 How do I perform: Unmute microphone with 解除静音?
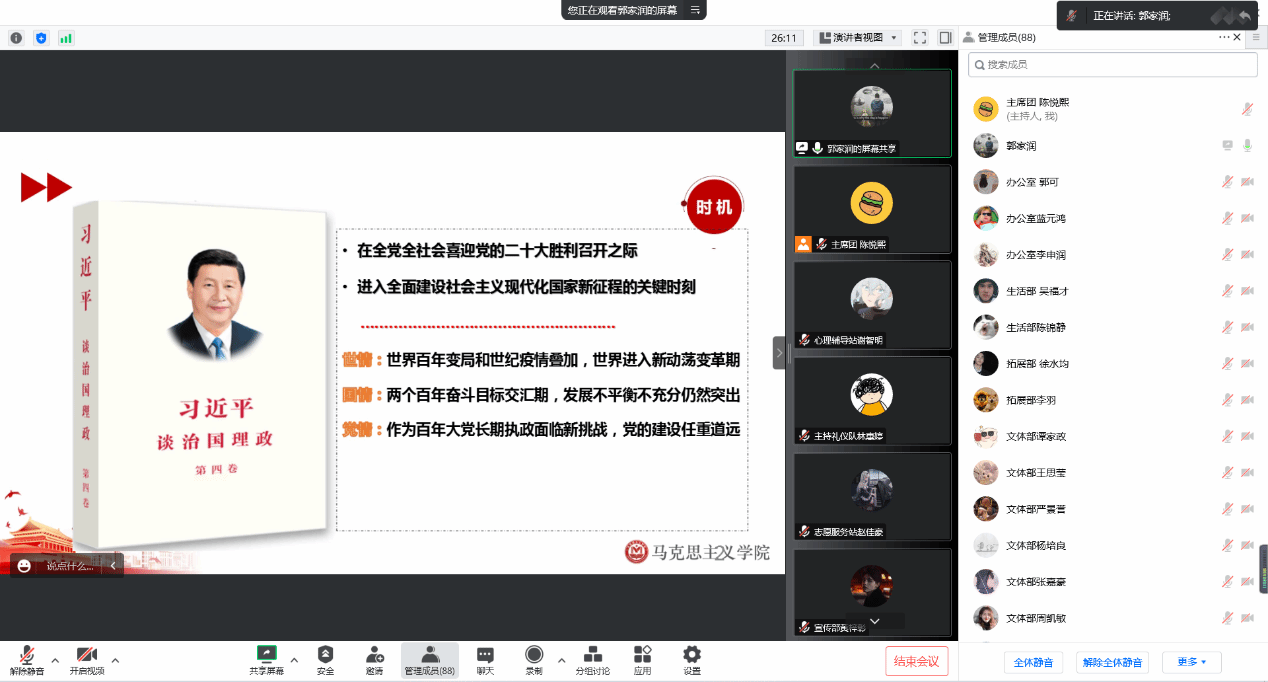[x=27, y=654]
